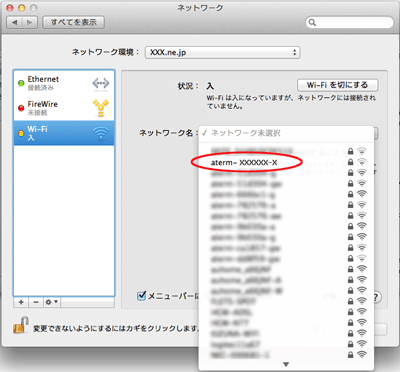Screen dimensions: 400x372
Task: Remove the service with the minus button
Action: click(x=36, y=302)
